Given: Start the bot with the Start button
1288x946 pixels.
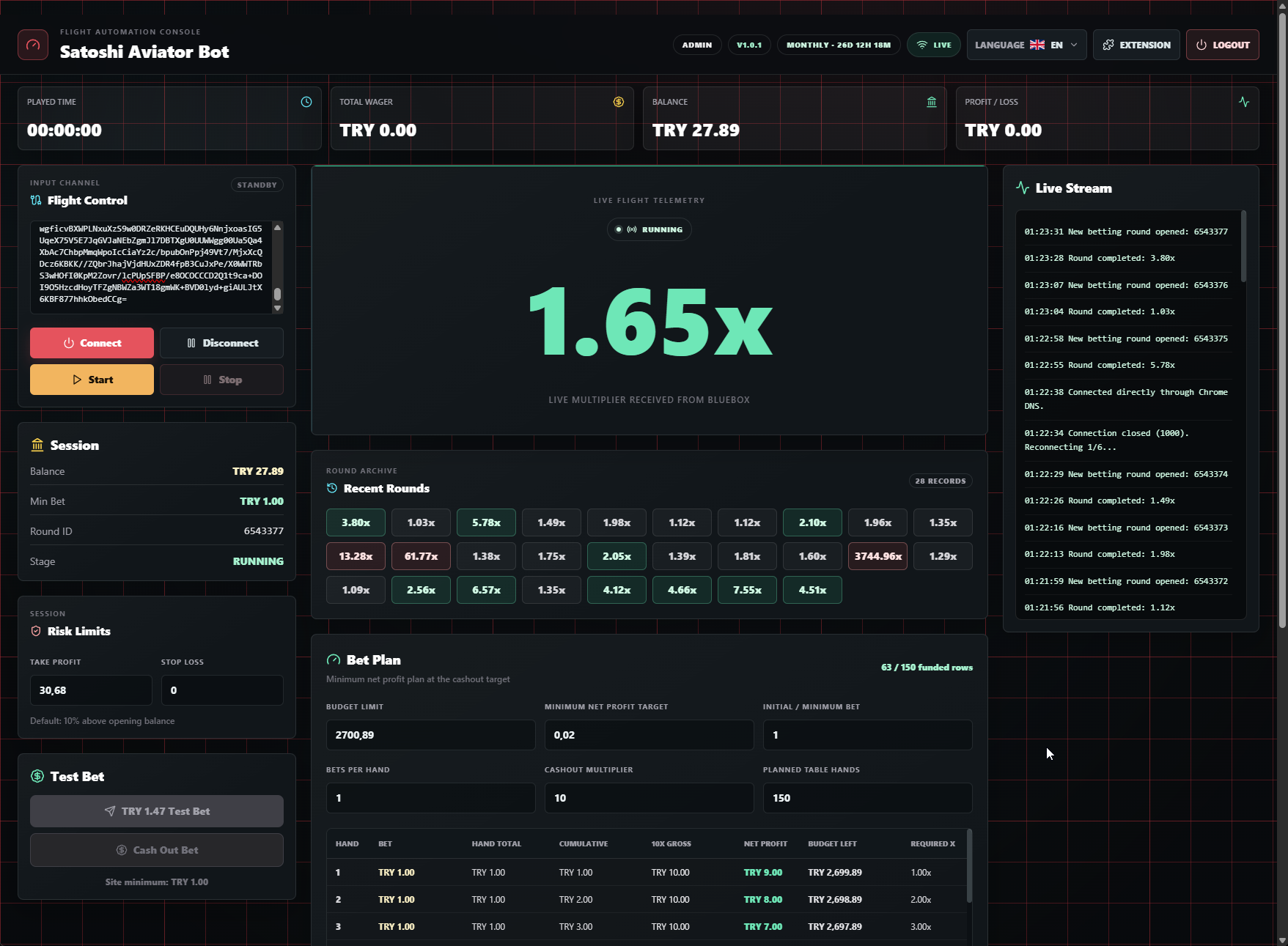Looking at the screenshot, I should coord(92,380).
